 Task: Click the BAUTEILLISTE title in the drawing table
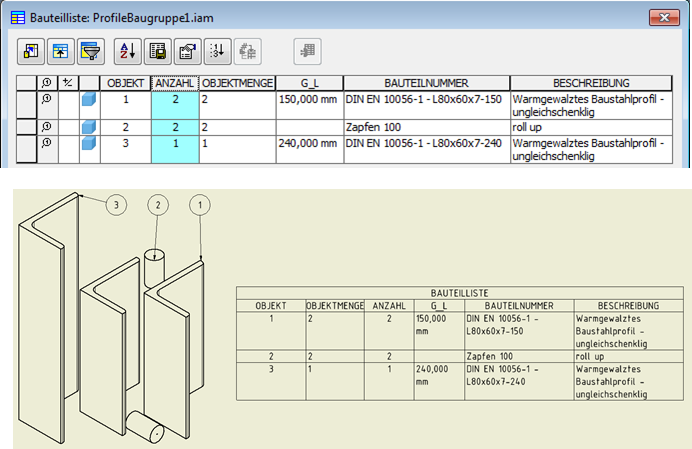(x=459, y=293)
